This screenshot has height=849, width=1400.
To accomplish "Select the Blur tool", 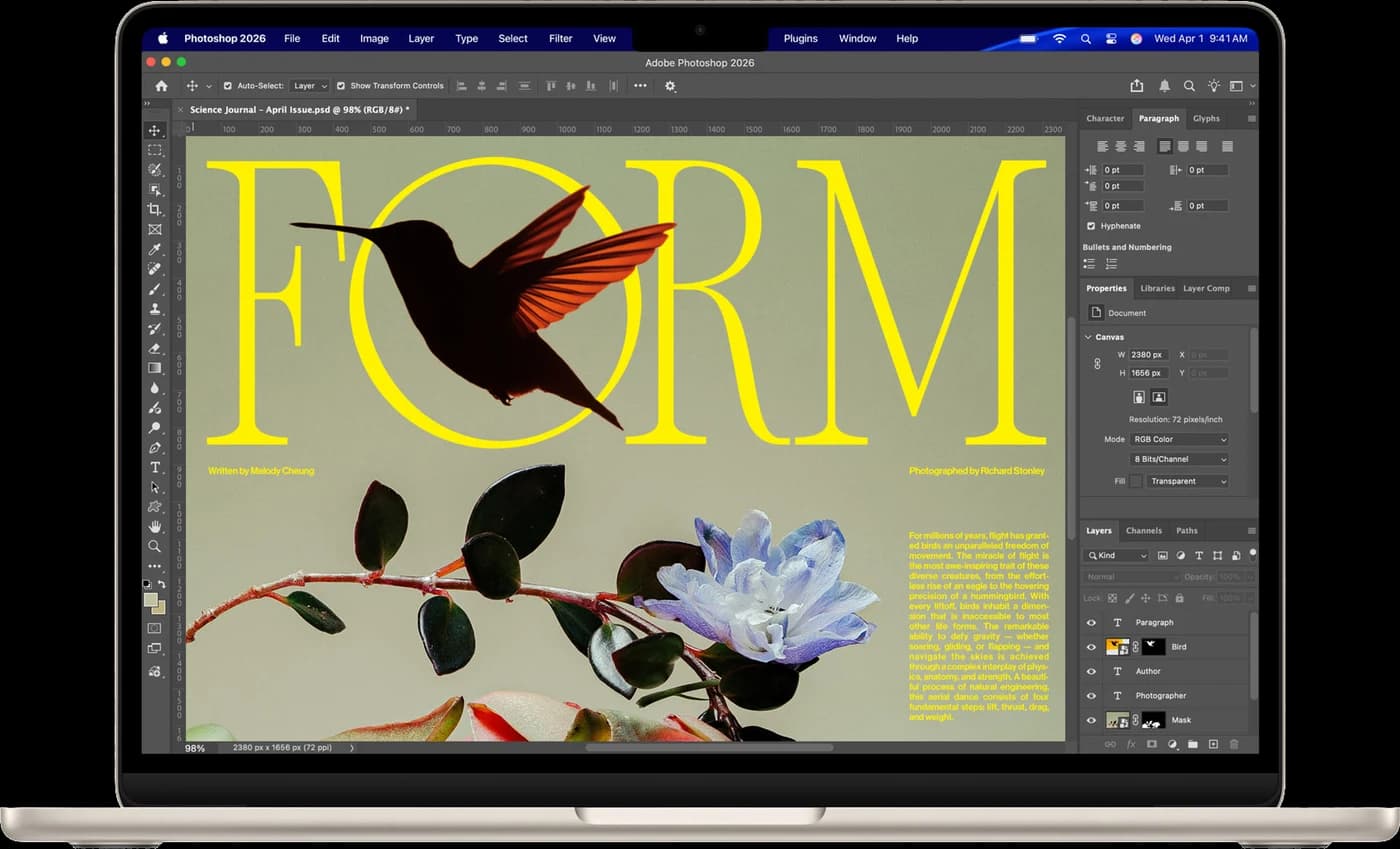I will pyautogui.click(x=154, y=388).
